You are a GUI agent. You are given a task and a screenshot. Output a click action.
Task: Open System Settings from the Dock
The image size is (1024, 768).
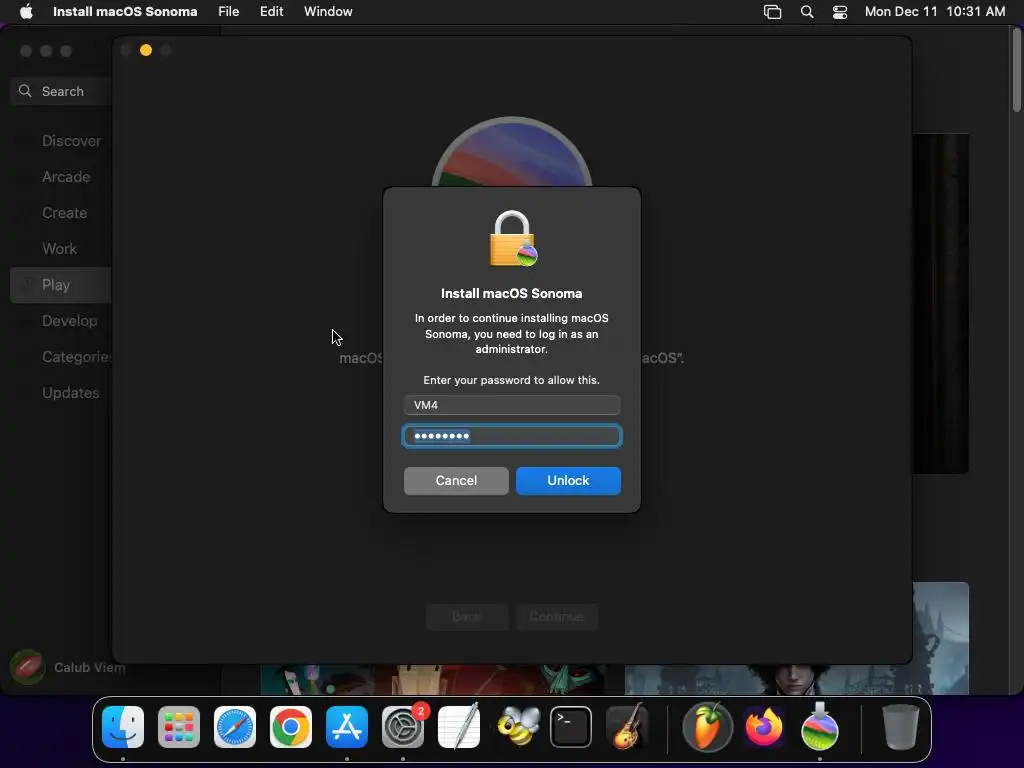(403, 727)
